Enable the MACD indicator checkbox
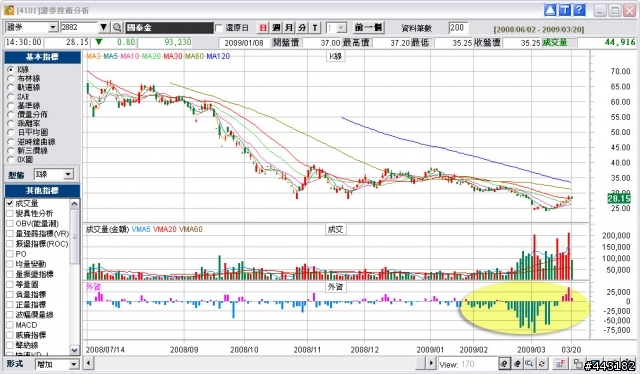 pyautogui.click(x=10, y=325)
